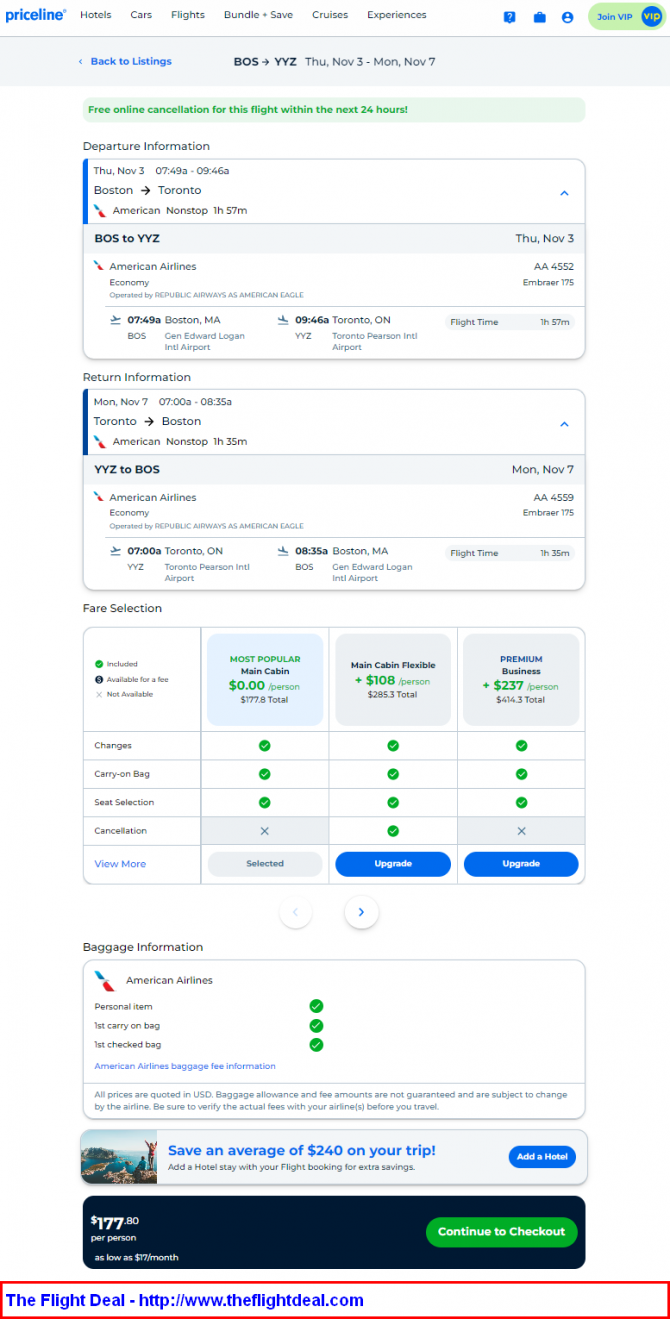Open the Cruises menu item
670x1319 pixels.
[x=330, y=15]
